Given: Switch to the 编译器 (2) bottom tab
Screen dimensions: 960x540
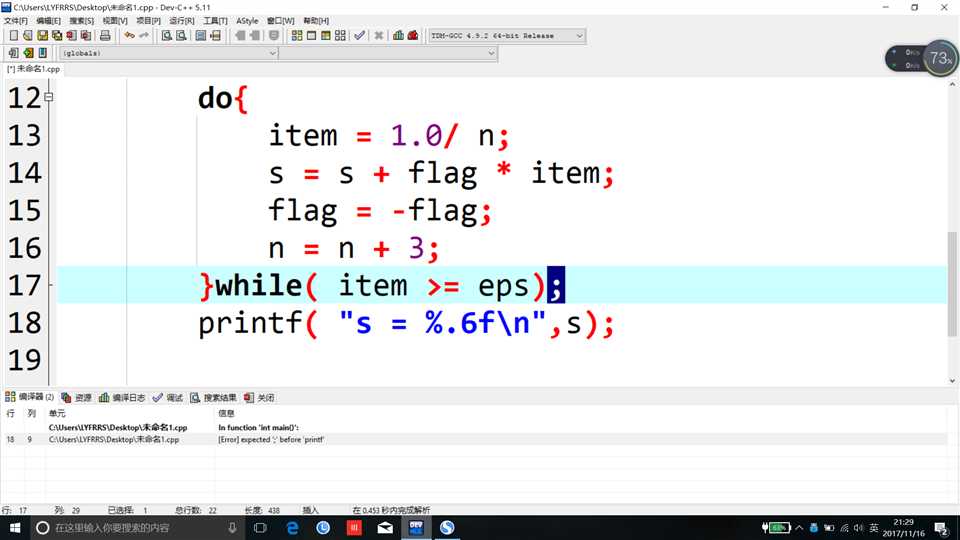Looking at the screenshot, I should [29, 397].
